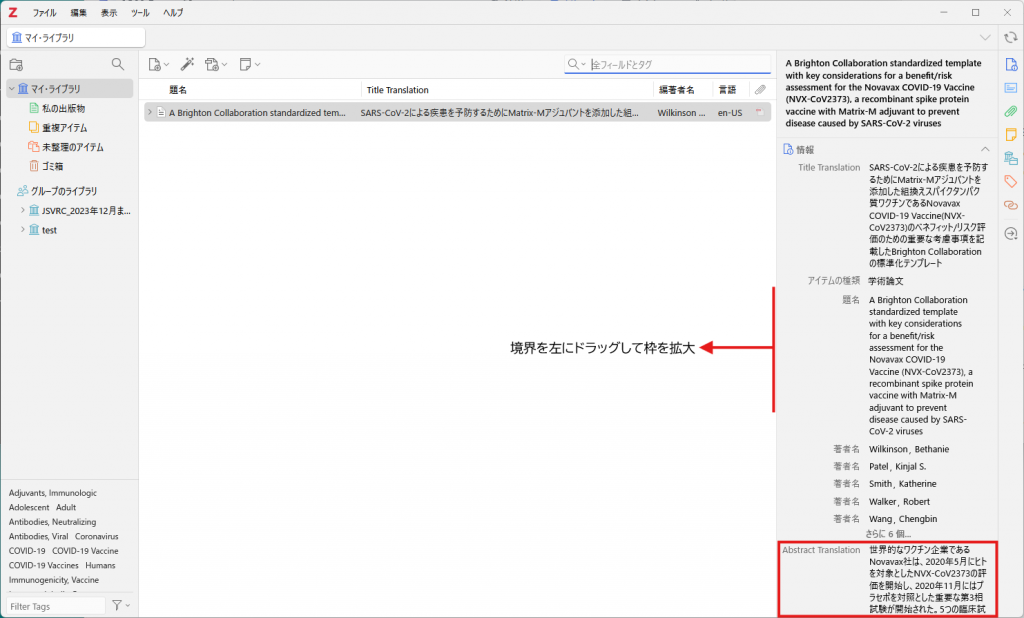The image size is (1024, 618).
Task: Open the tag filter options dropdown
Action: (121, 606)
